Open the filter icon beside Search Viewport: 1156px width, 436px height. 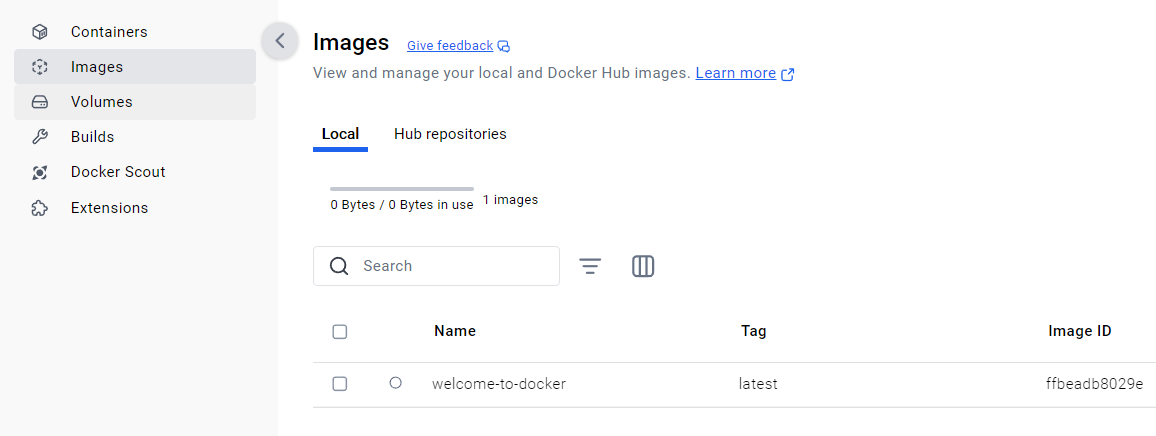tap(591, 266)
